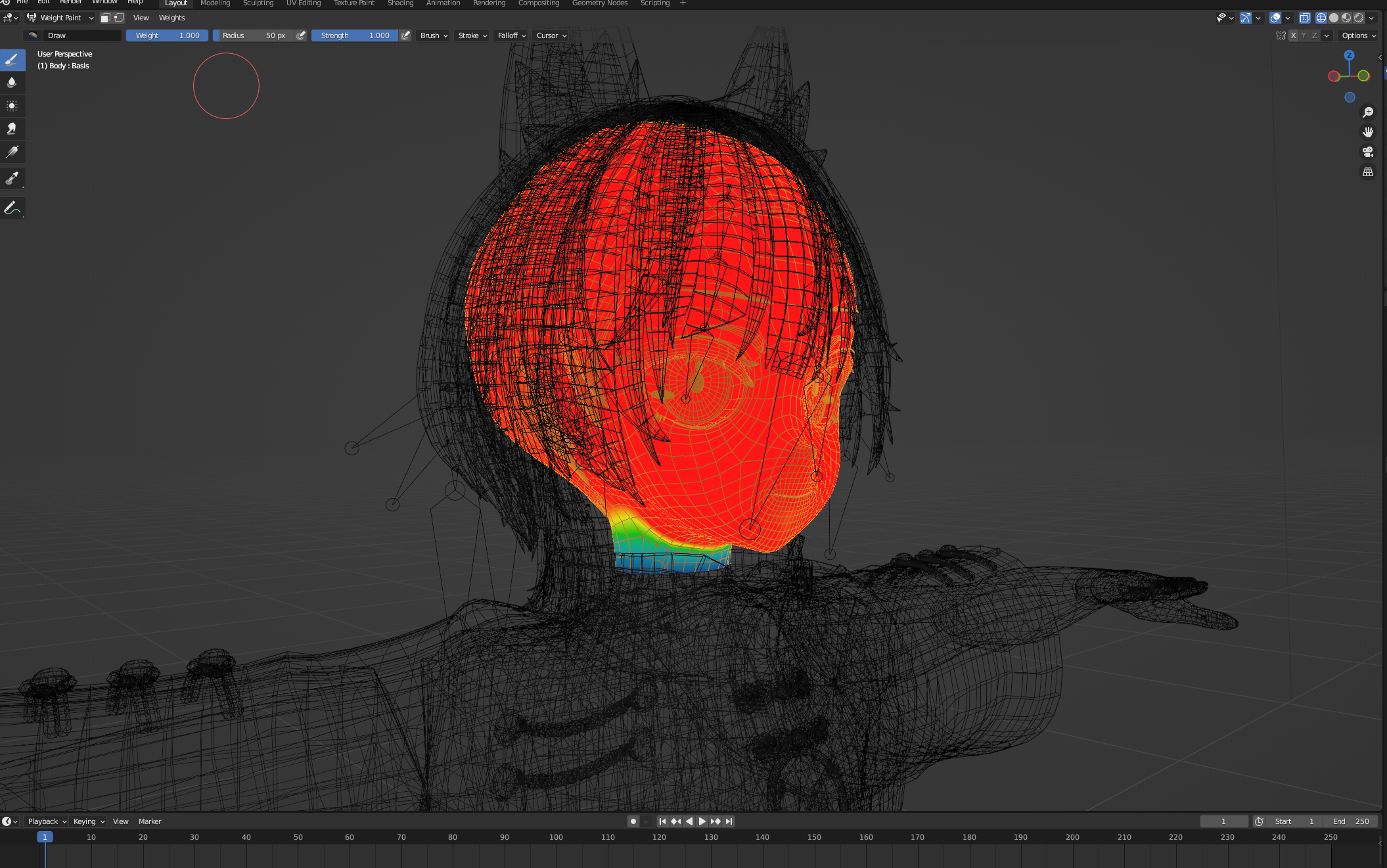Open the editor type dropdown
Image resolution: width=1387 pixels, height=868 pixels.
pyautogui.click(x=11, y=18)
